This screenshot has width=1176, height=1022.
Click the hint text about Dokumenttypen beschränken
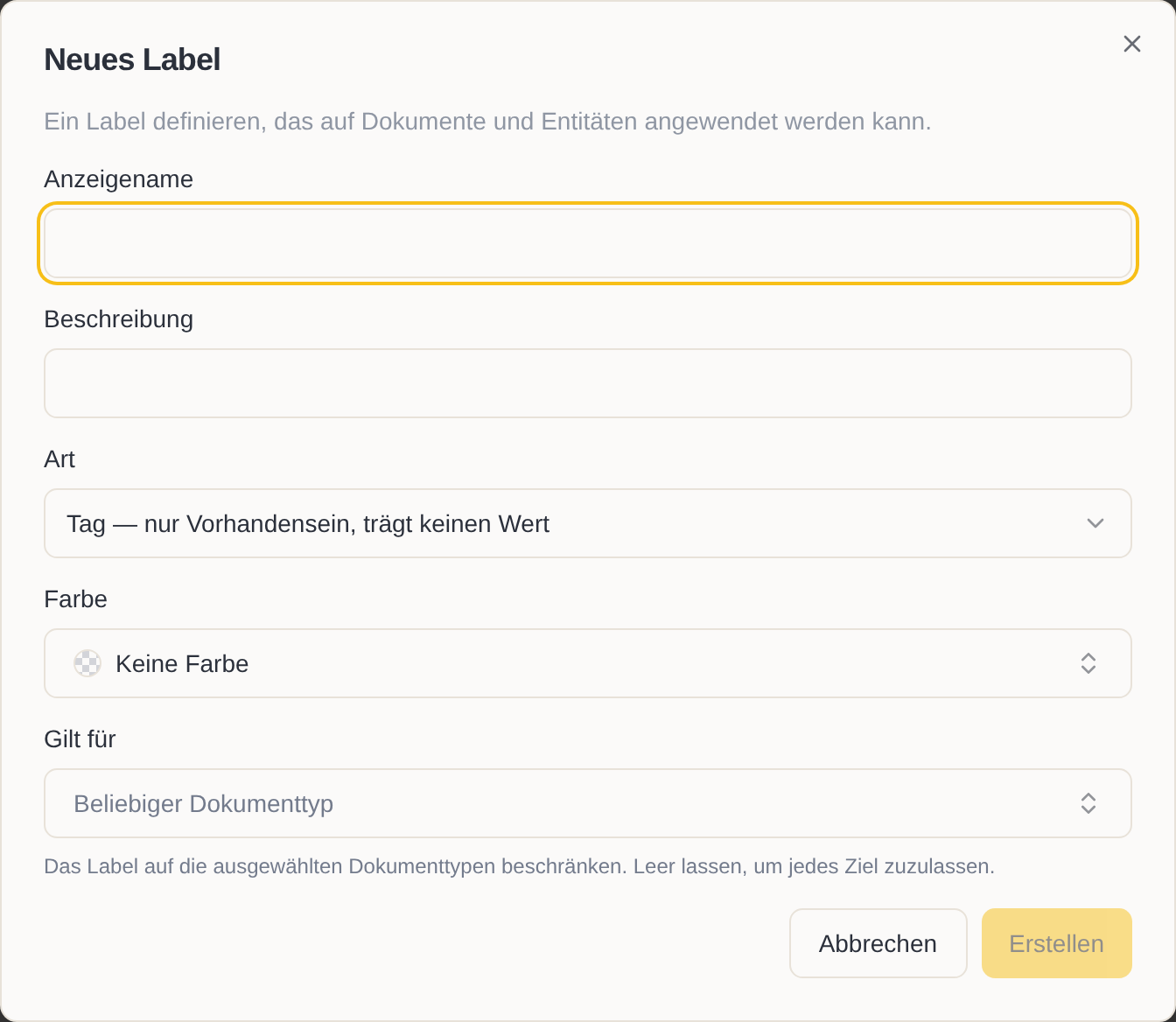tap(520, 866)
